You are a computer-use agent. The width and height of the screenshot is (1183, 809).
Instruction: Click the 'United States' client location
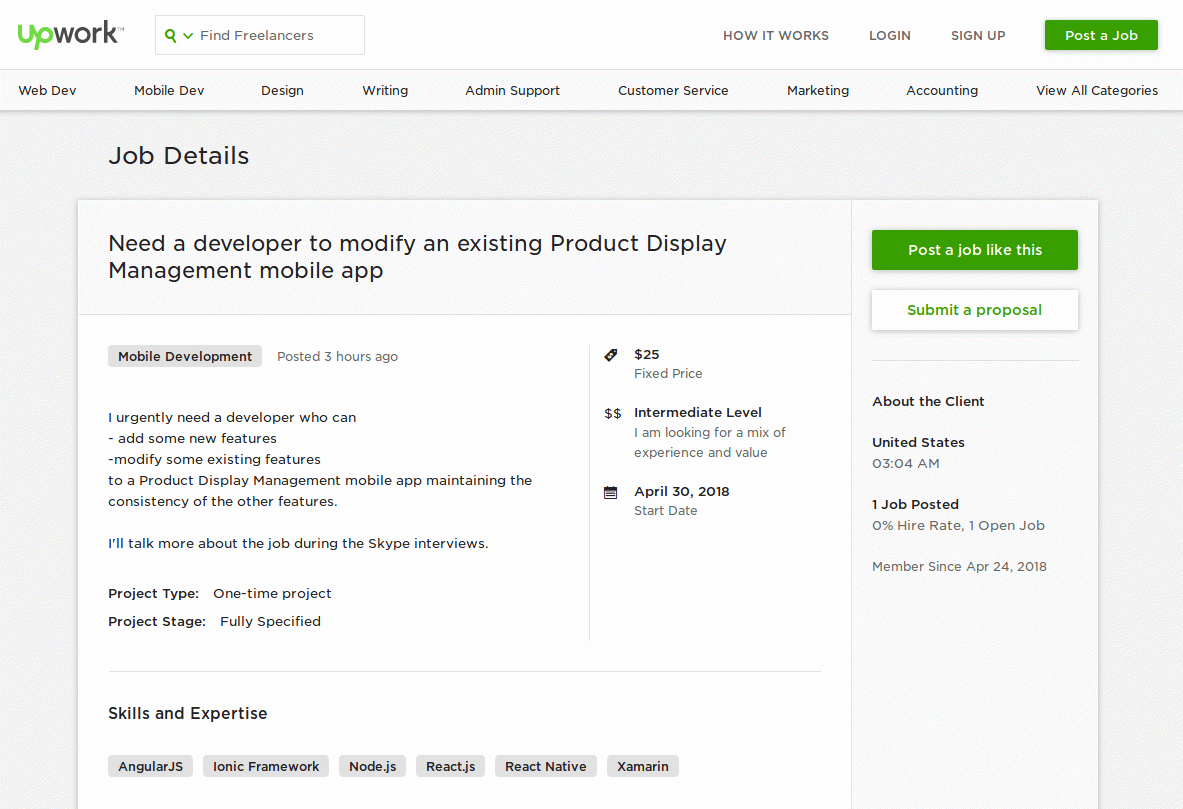coord(918,442)
